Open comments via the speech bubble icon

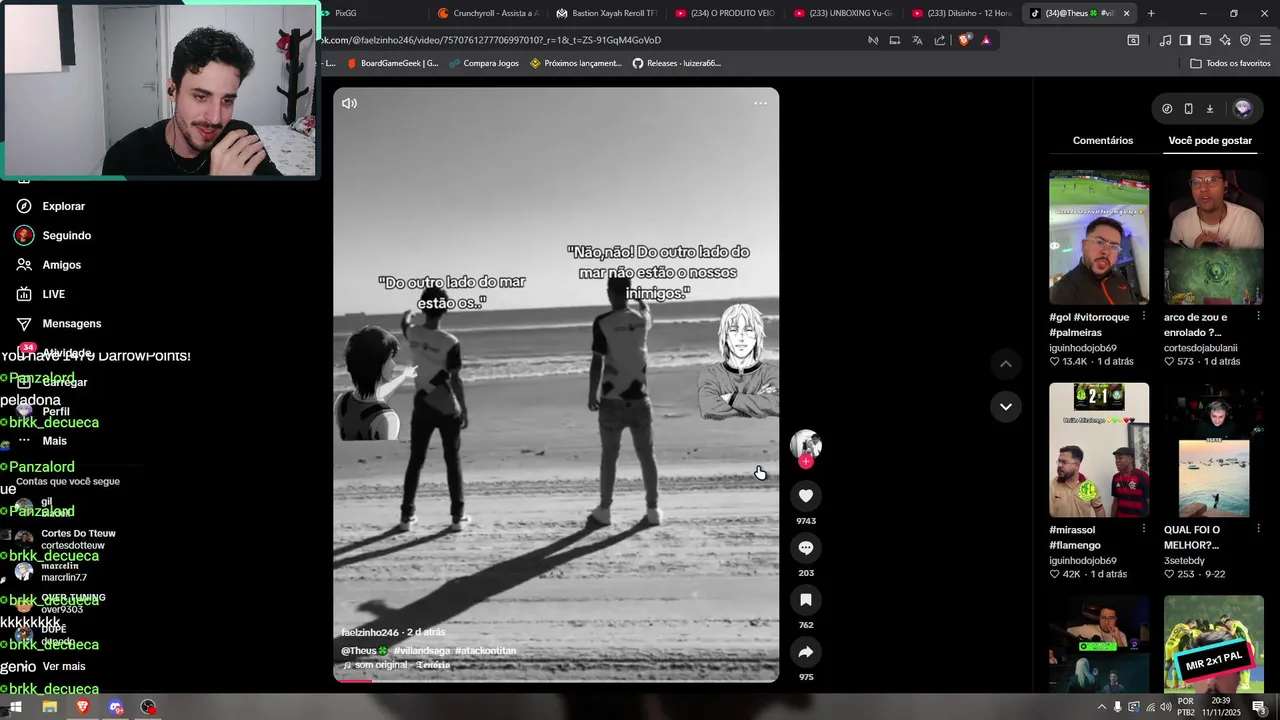pyautogui.click(x=806, y=548)
